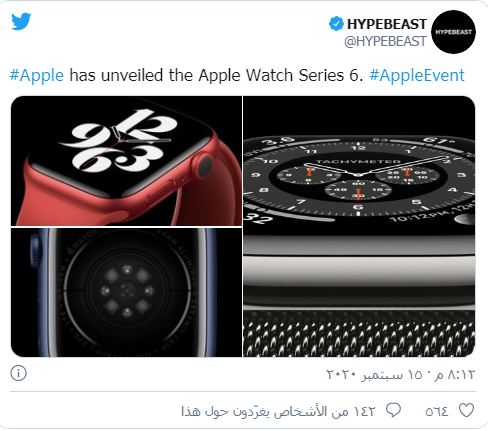Open the people tweeting about this link
Image resolution: width=488 pixels, height=431 pixels.
tap(278, 411)
